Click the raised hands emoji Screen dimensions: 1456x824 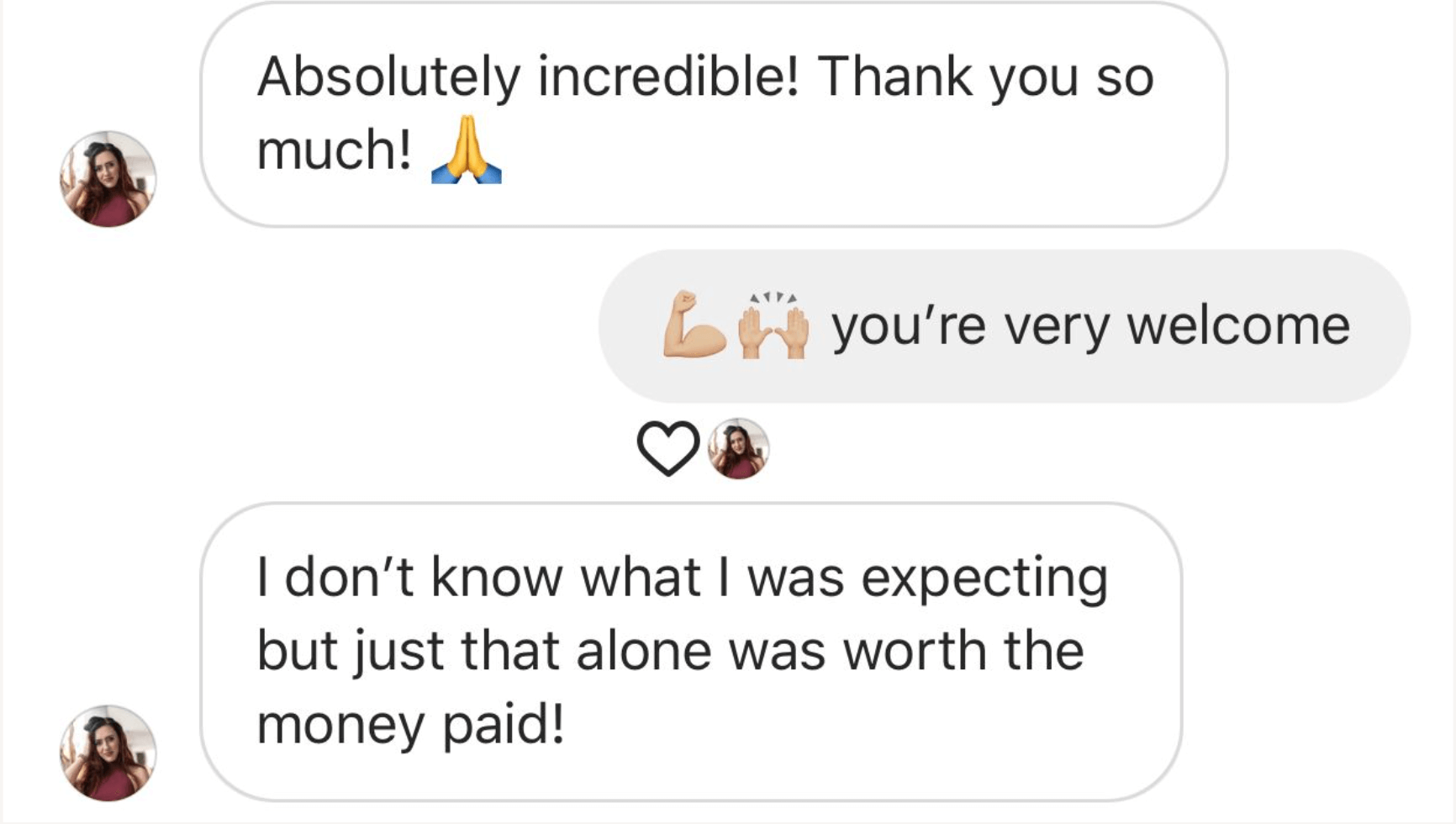[x=773, y=325]
